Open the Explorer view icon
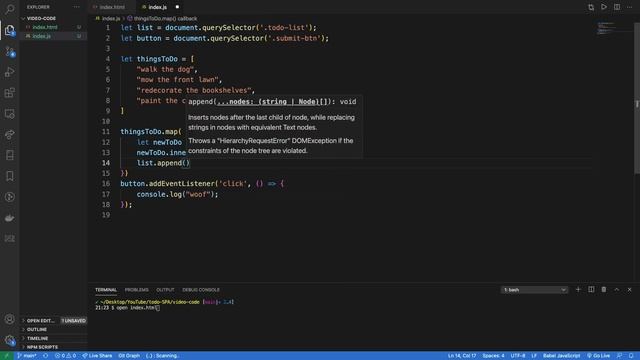 click(x=9, y=30)
